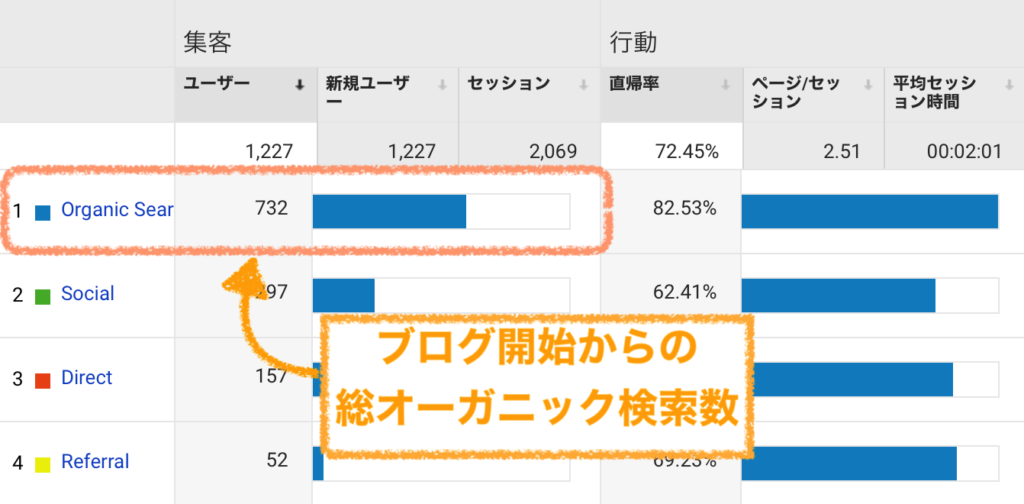Sort by the ページ/セッション column arrow

pyautogui.click(x=868, y=86)
